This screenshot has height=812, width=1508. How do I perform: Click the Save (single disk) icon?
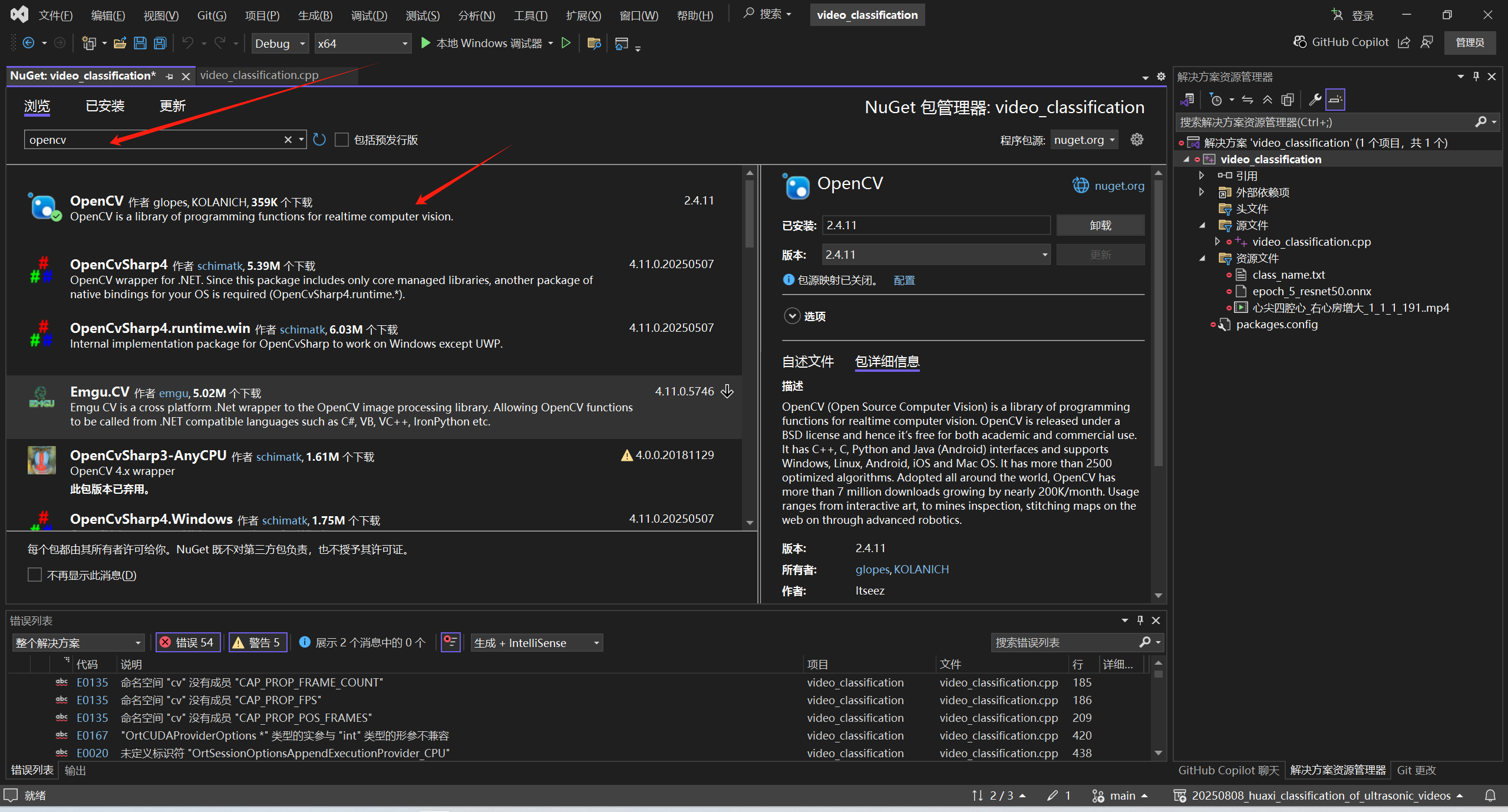tap(140, 43)
